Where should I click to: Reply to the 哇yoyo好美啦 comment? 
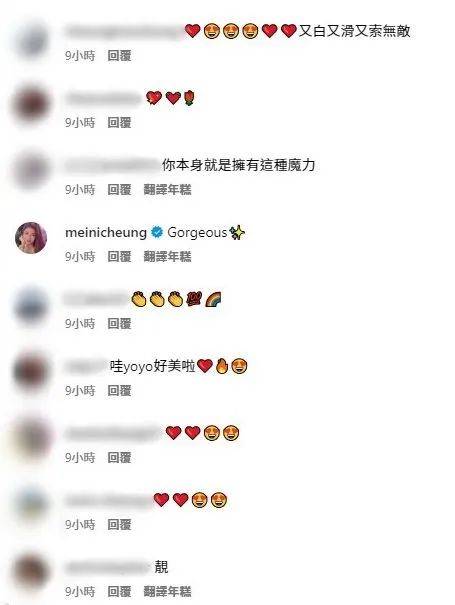119,391
